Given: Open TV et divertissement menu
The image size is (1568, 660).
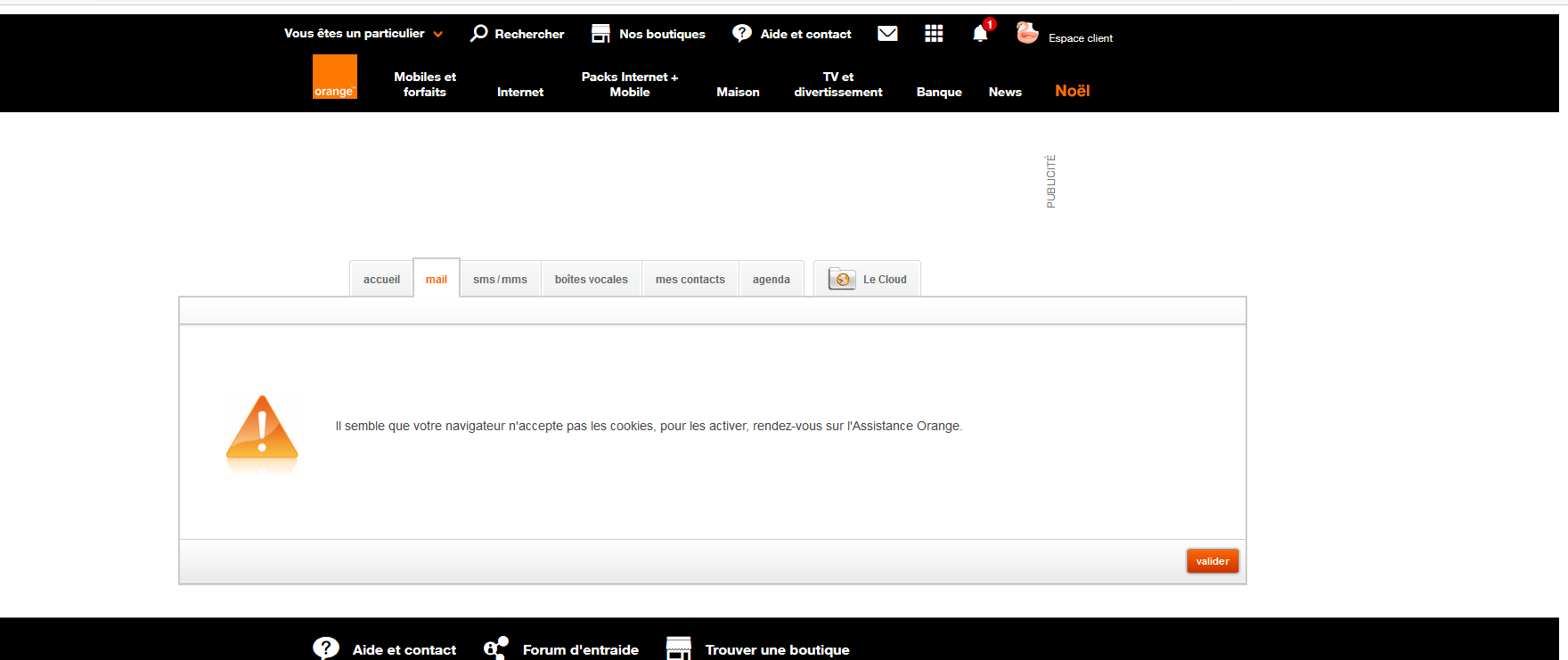Looking at the screenshot, I should [x=838, y=84].
